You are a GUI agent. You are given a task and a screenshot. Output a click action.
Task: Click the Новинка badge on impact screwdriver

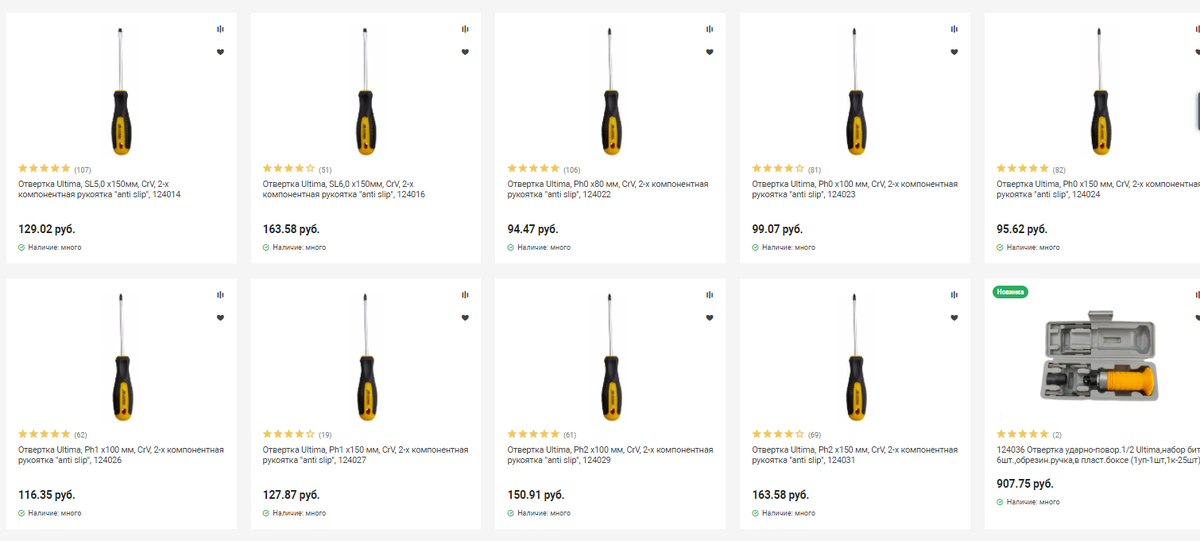(x=1010, y=292)
